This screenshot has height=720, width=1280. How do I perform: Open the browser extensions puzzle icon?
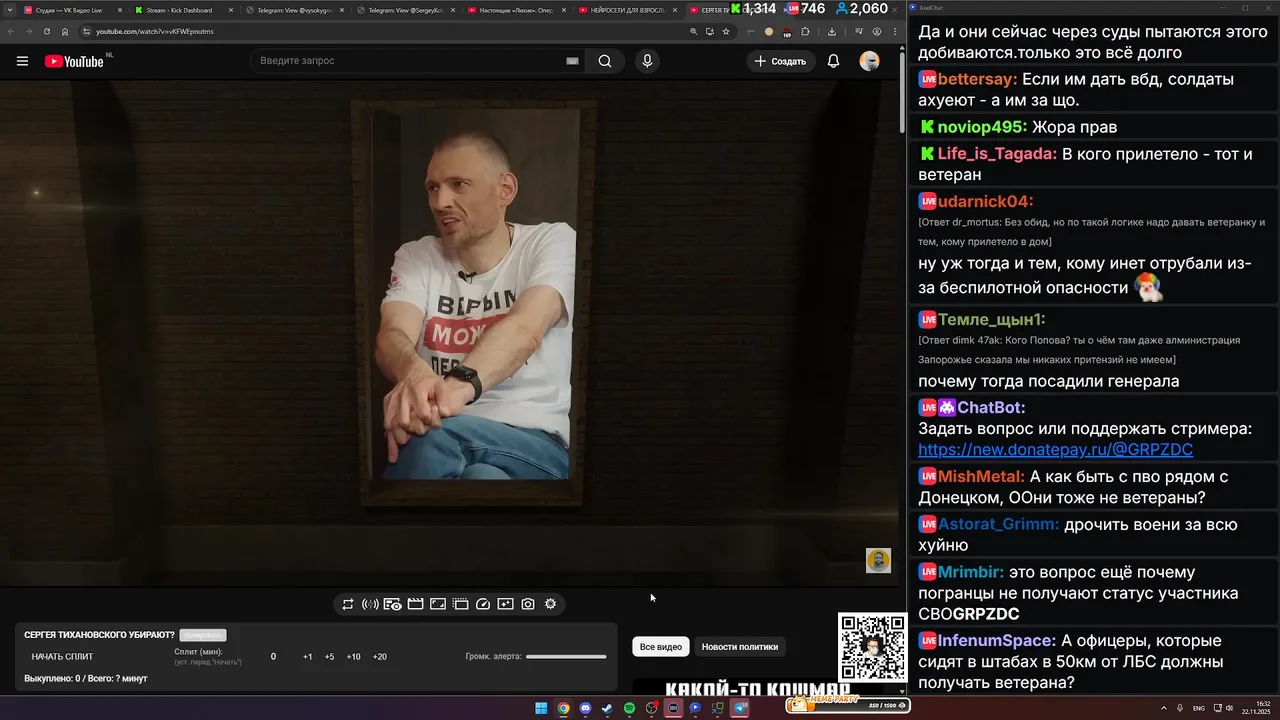pos(806,31)
